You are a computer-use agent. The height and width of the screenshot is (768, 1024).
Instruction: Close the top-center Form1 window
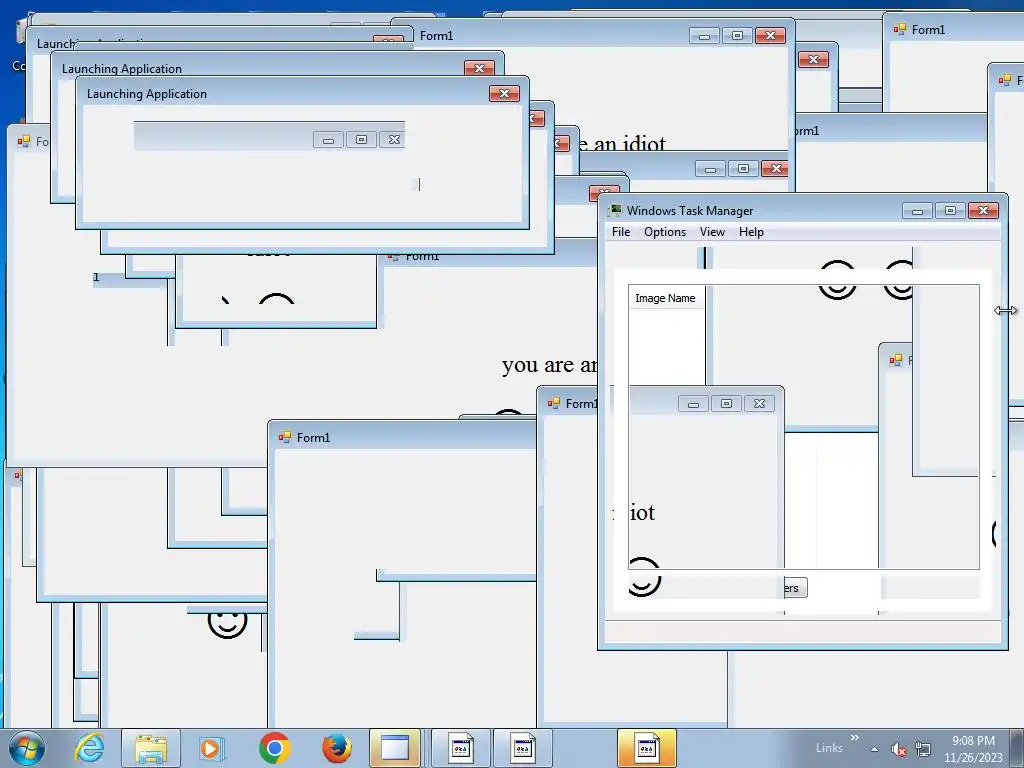[x=770, y=35]
